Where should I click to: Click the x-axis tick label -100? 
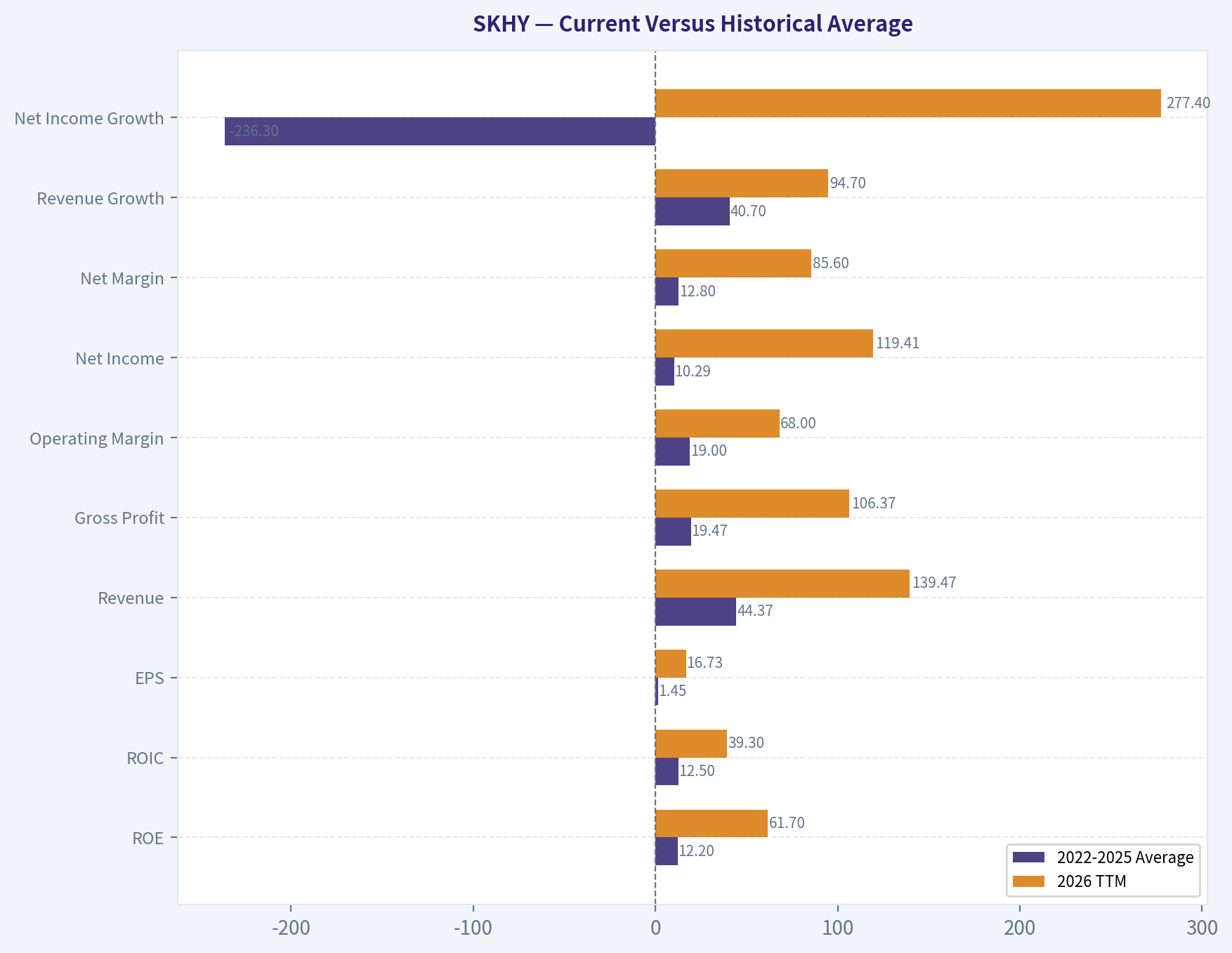click(x=473, y=928)
